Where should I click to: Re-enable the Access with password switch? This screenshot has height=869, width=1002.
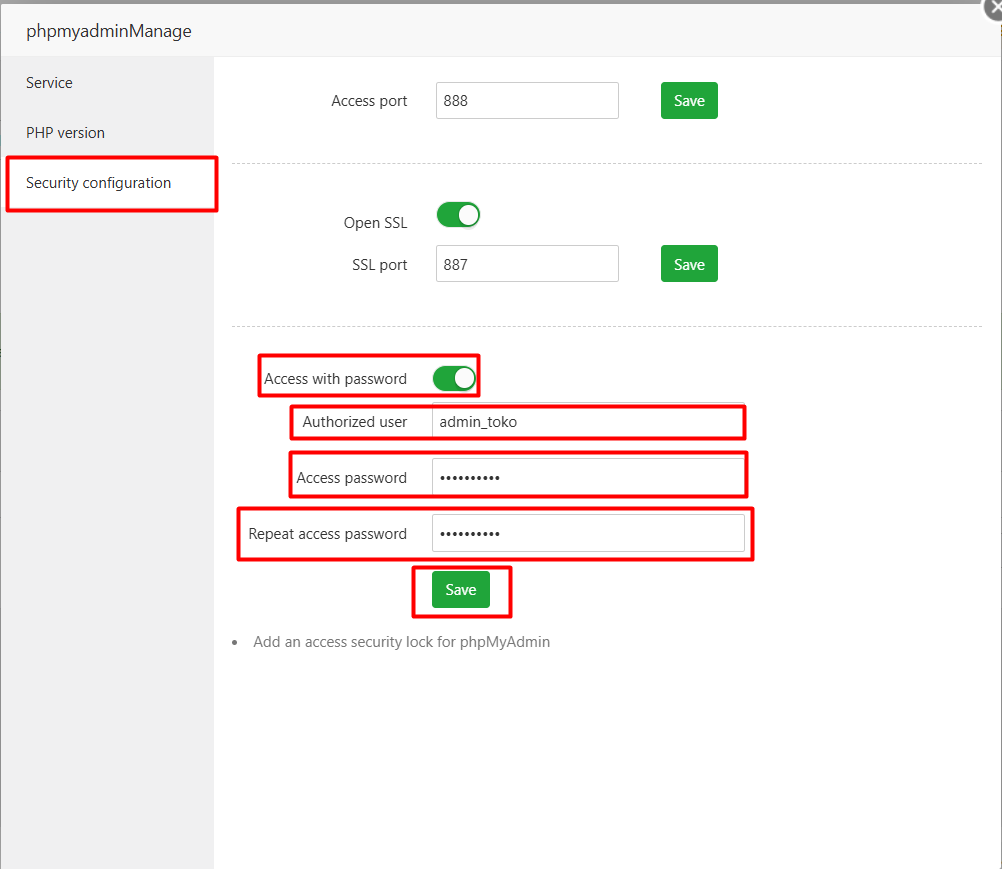[454, 378]
